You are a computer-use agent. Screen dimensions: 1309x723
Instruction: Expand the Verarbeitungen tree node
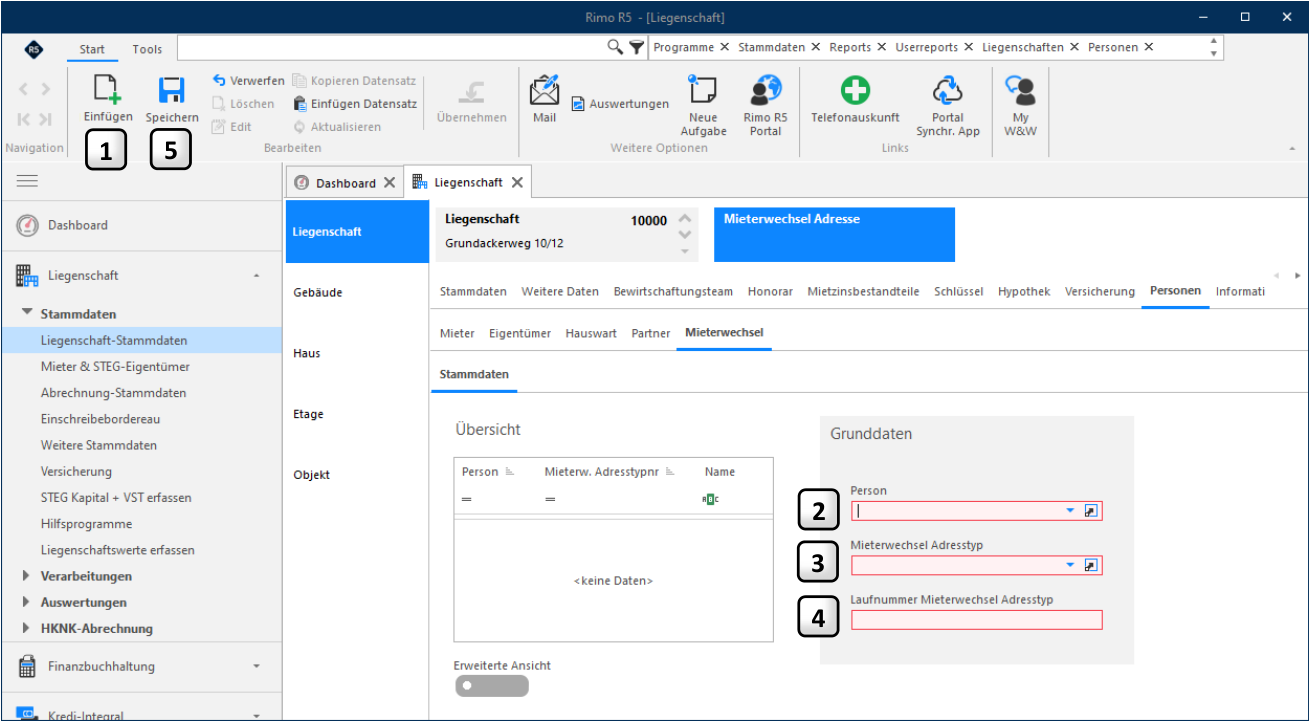[26, 576]
